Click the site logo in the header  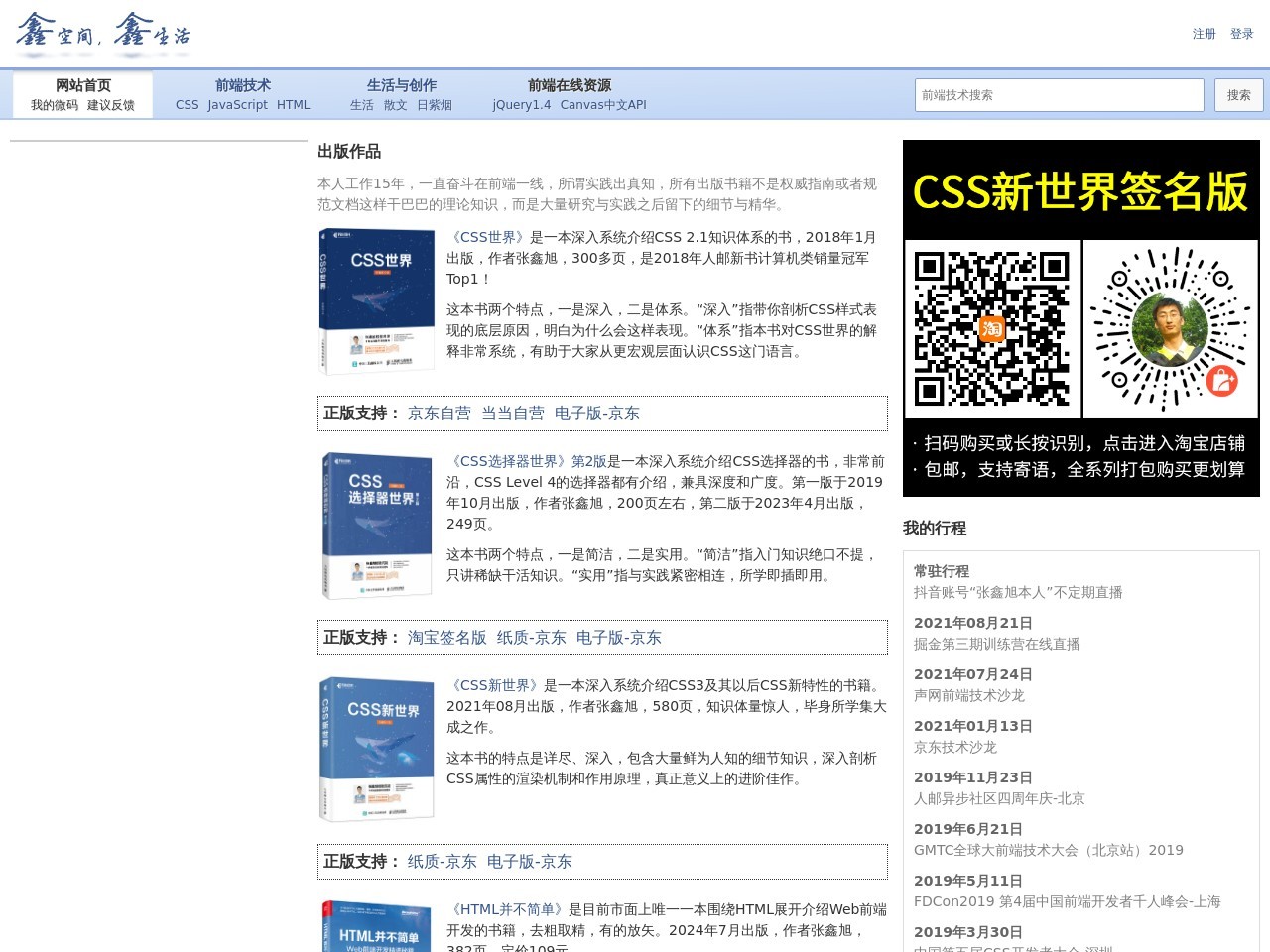(x=103, y=33)
